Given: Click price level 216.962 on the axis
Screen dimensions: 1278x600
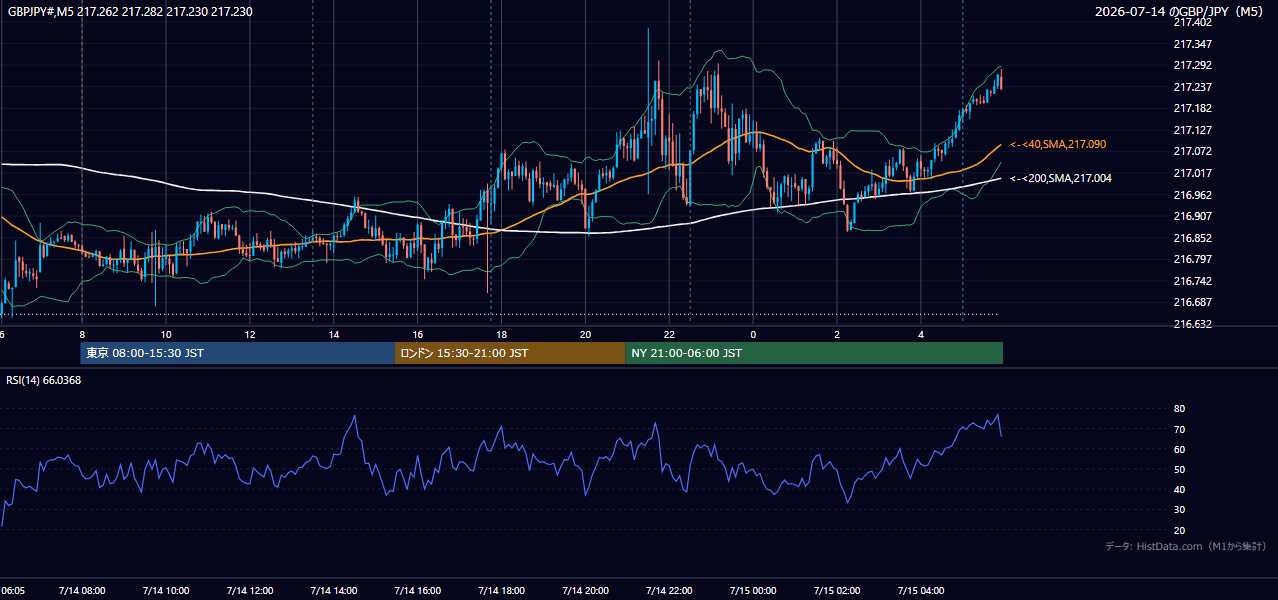Looking at the screenshot, I should pyautogui.click(x=1192, y=194).
